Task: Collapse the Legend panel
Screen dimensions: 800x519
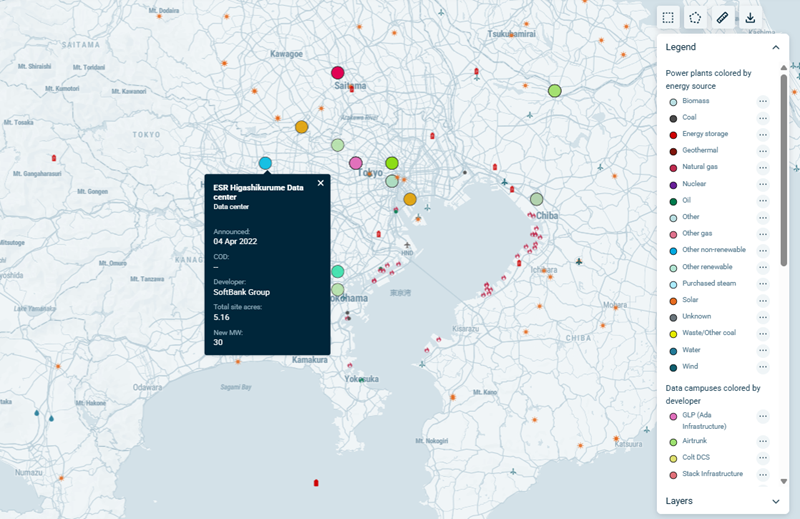Action: coord(775,47)
